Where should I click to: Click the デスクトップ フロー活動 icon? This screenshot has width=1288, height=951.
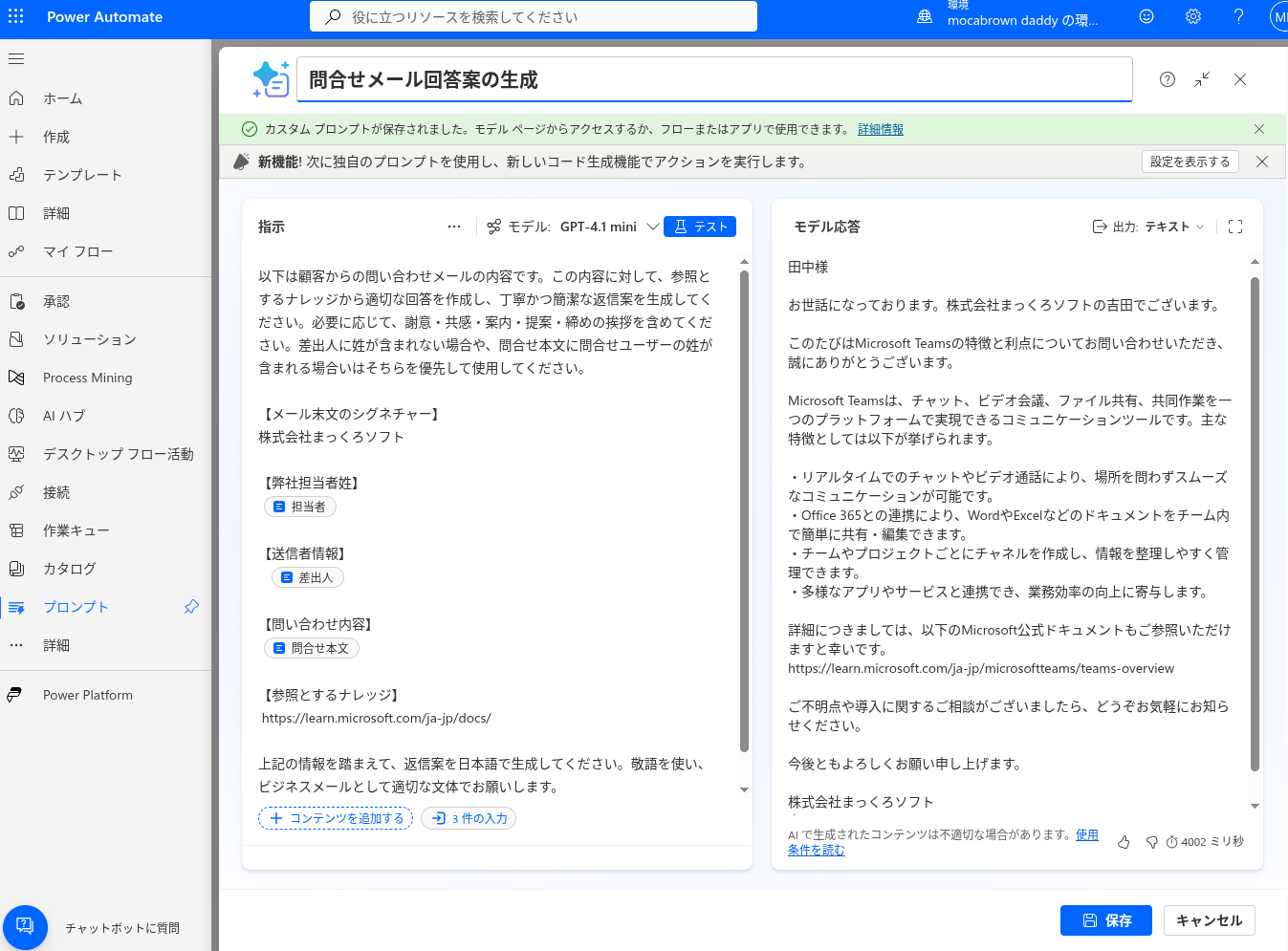16,454
